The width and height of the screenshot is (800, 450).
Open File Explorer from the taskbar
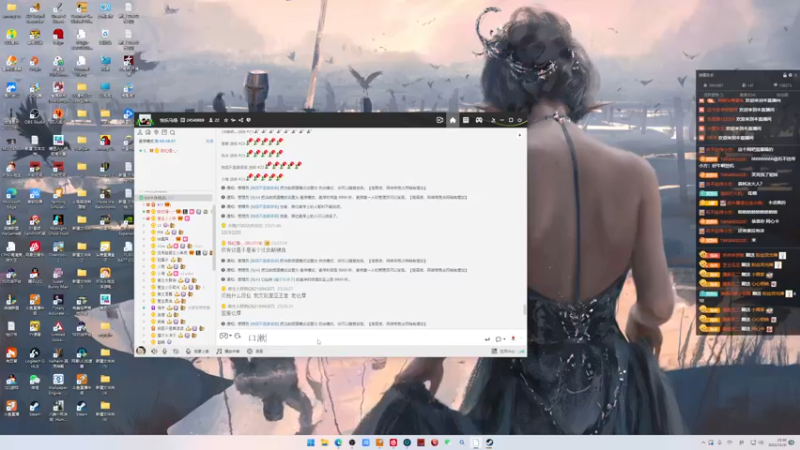coord(324,442)
